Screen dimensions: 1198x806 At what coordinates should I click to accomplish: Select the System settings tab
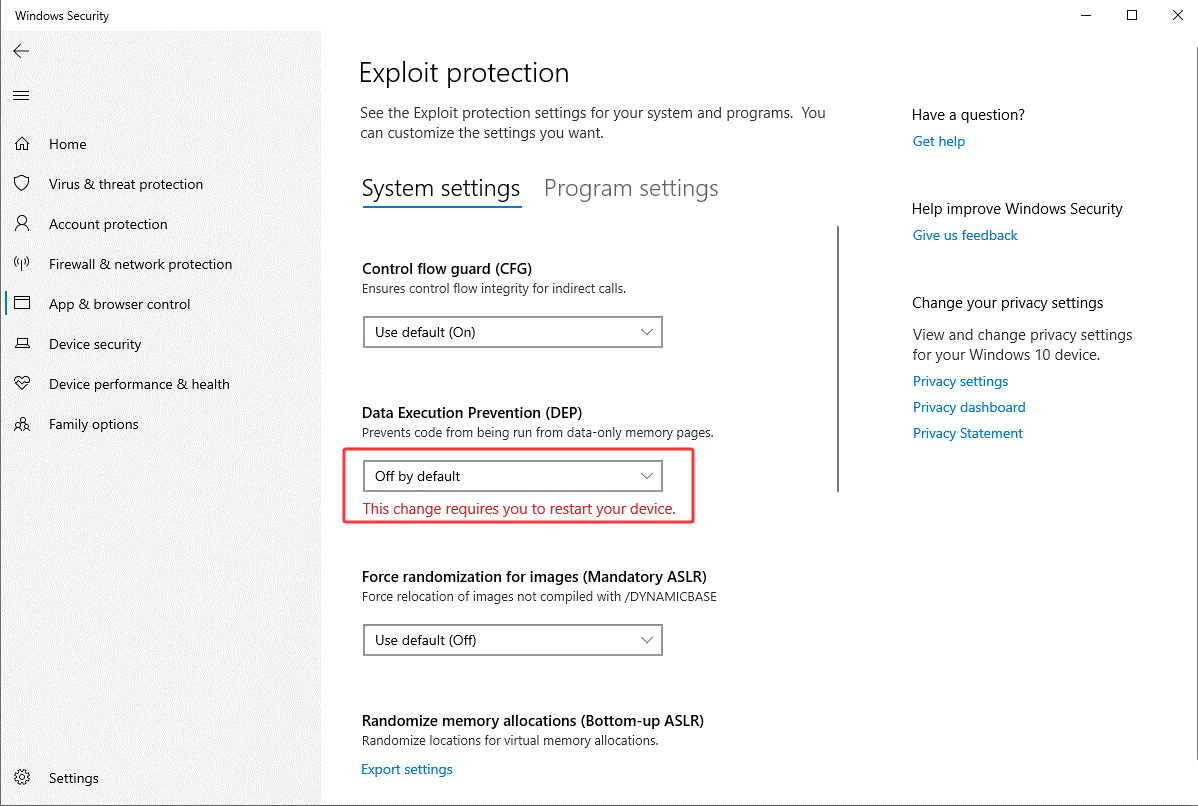(441, 188)
